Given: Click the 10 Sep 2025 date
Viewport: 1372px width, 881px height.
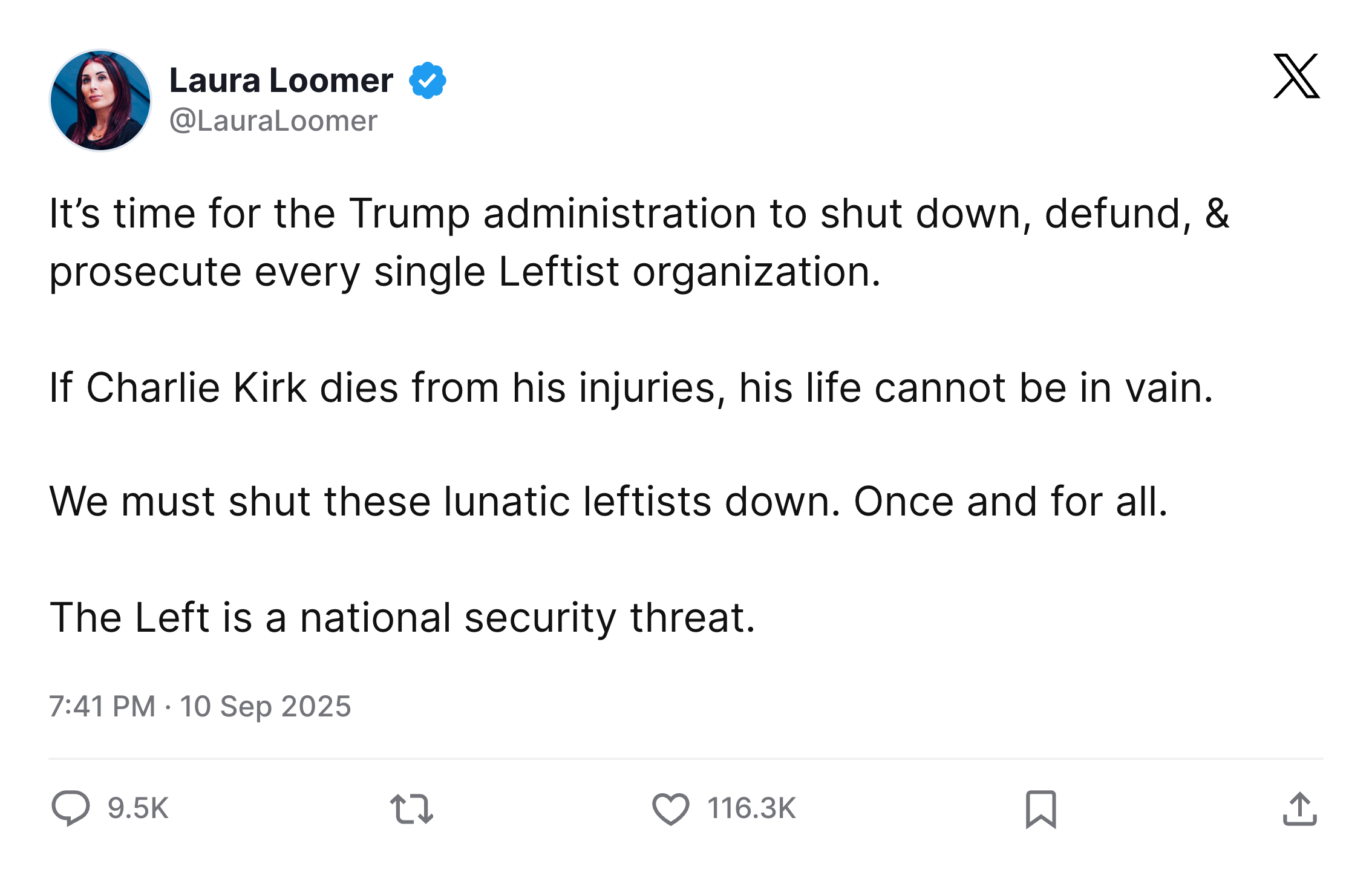Looking at the screenshot, I should [266, 706].
